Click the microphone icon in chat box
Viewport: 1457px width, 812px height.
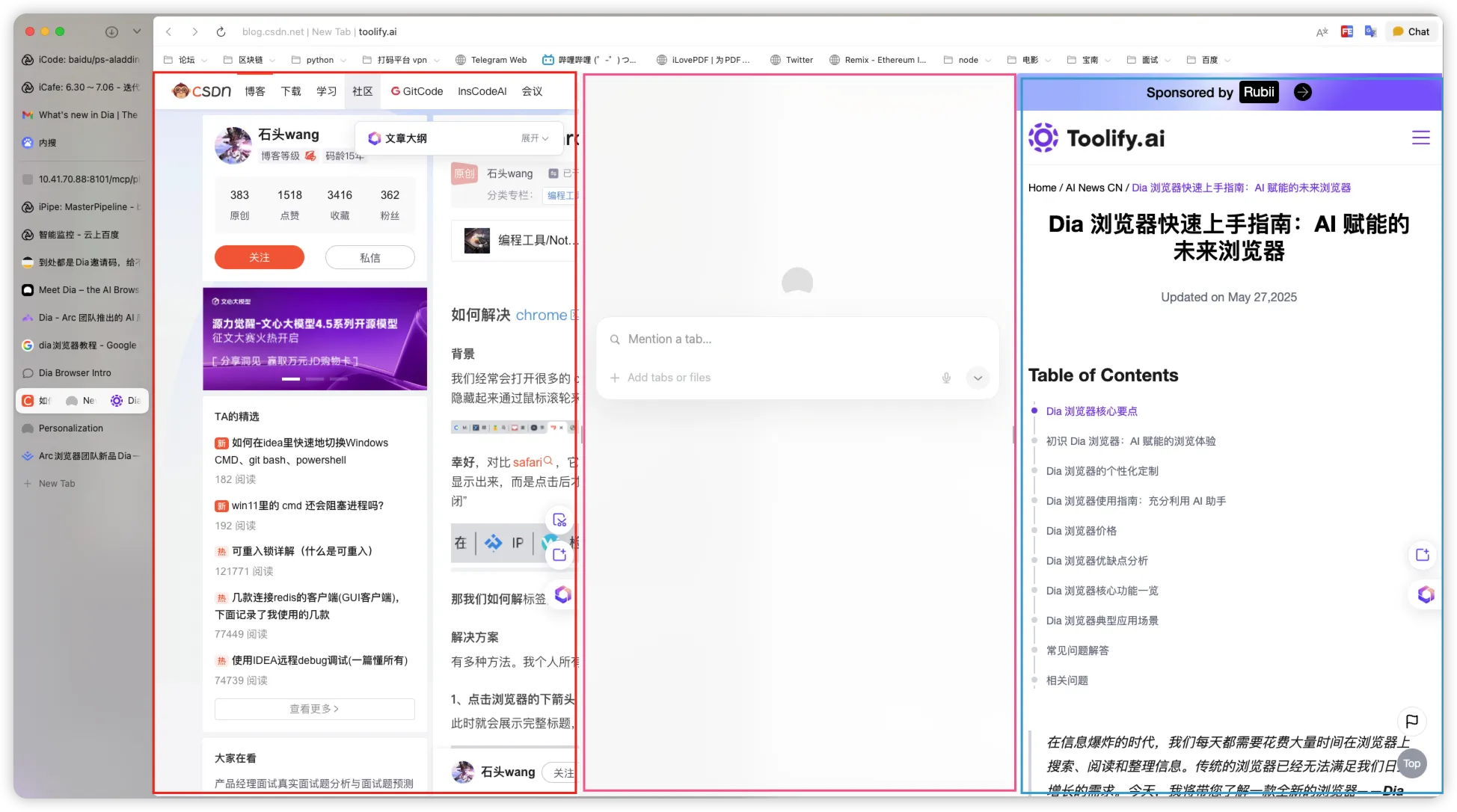click(x=945, y=378)
